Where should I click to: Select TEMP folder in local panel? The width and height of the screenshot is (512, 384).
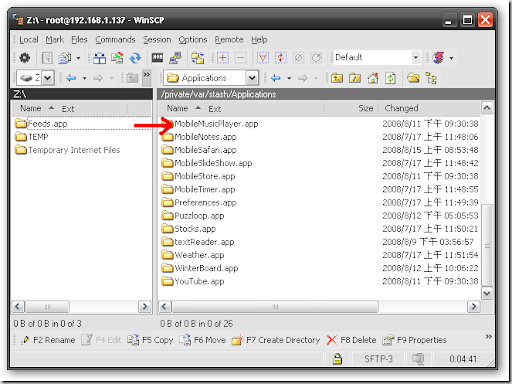click(32, 137)
